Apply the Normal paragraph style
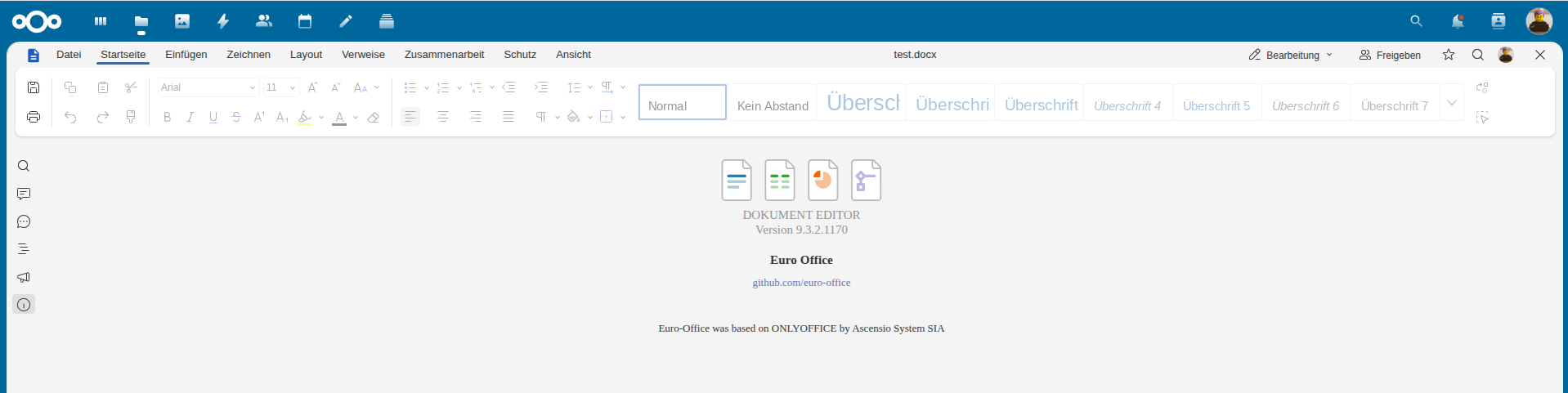 (x=683, y=103)
